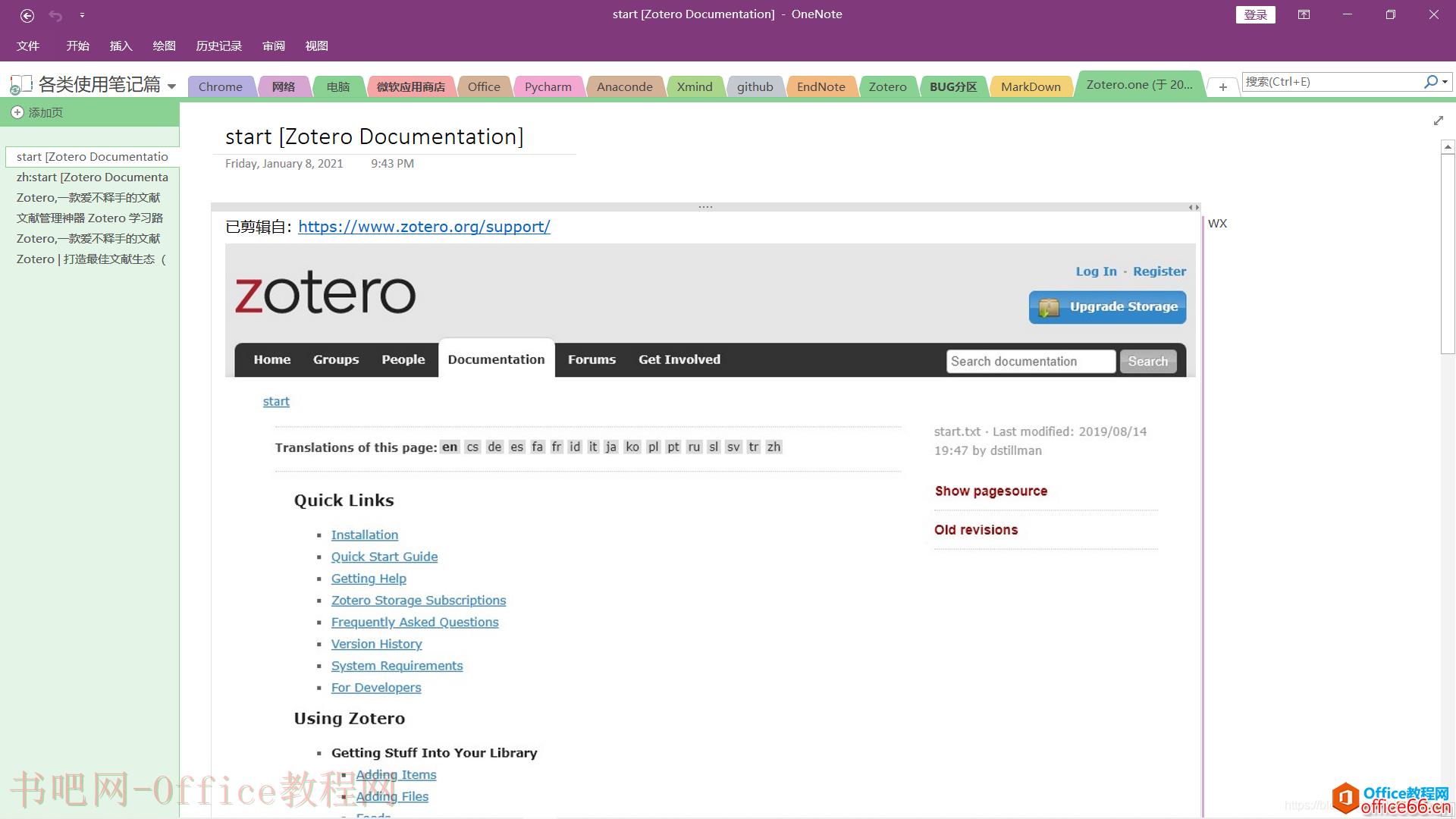Click the 登录 sign-in button
This screenshot has width=1456, height=819.
(1255, 14)
